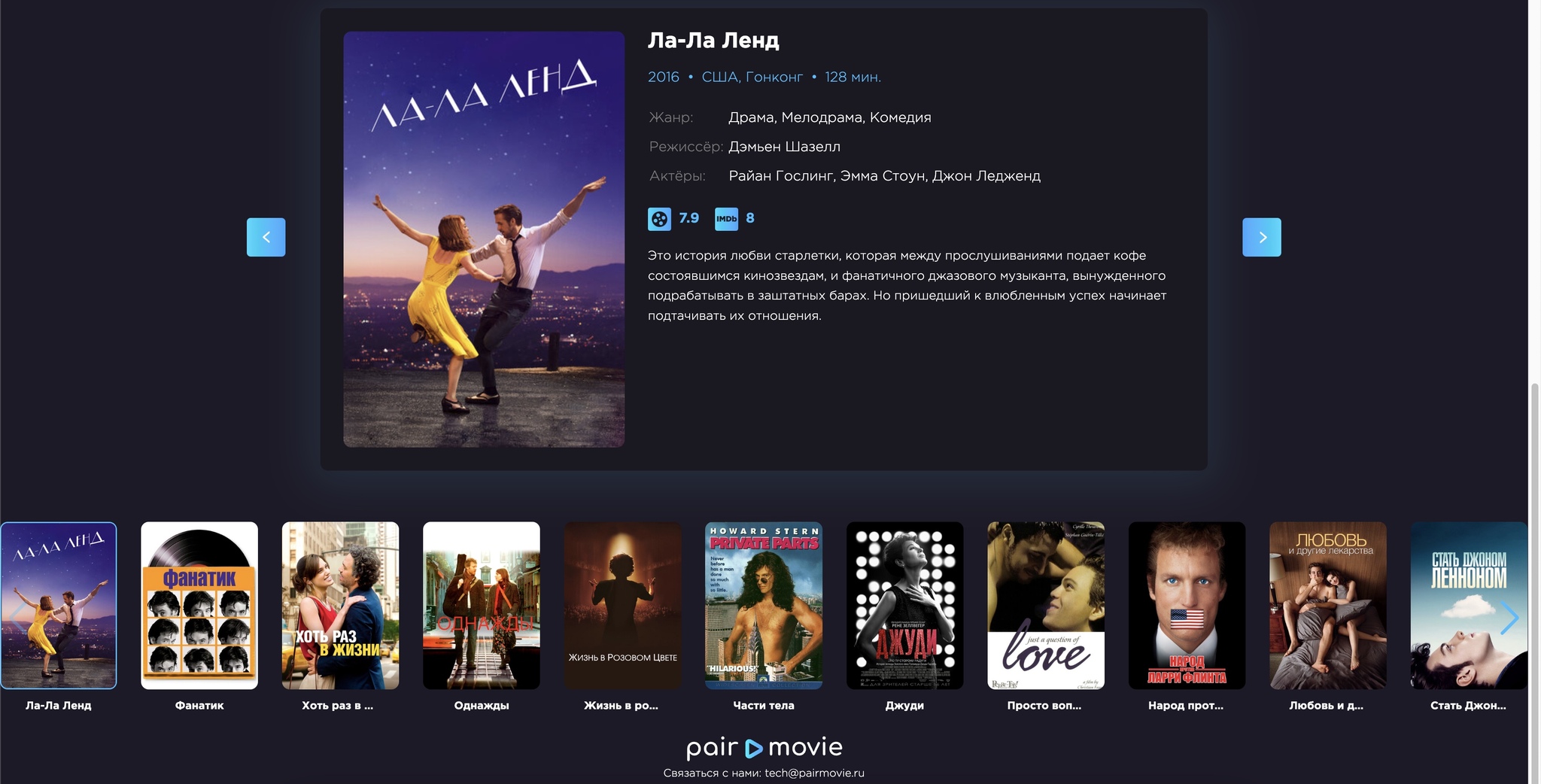Click the Ла-Ла Ленд caption under thumbnail

(59, 706)
